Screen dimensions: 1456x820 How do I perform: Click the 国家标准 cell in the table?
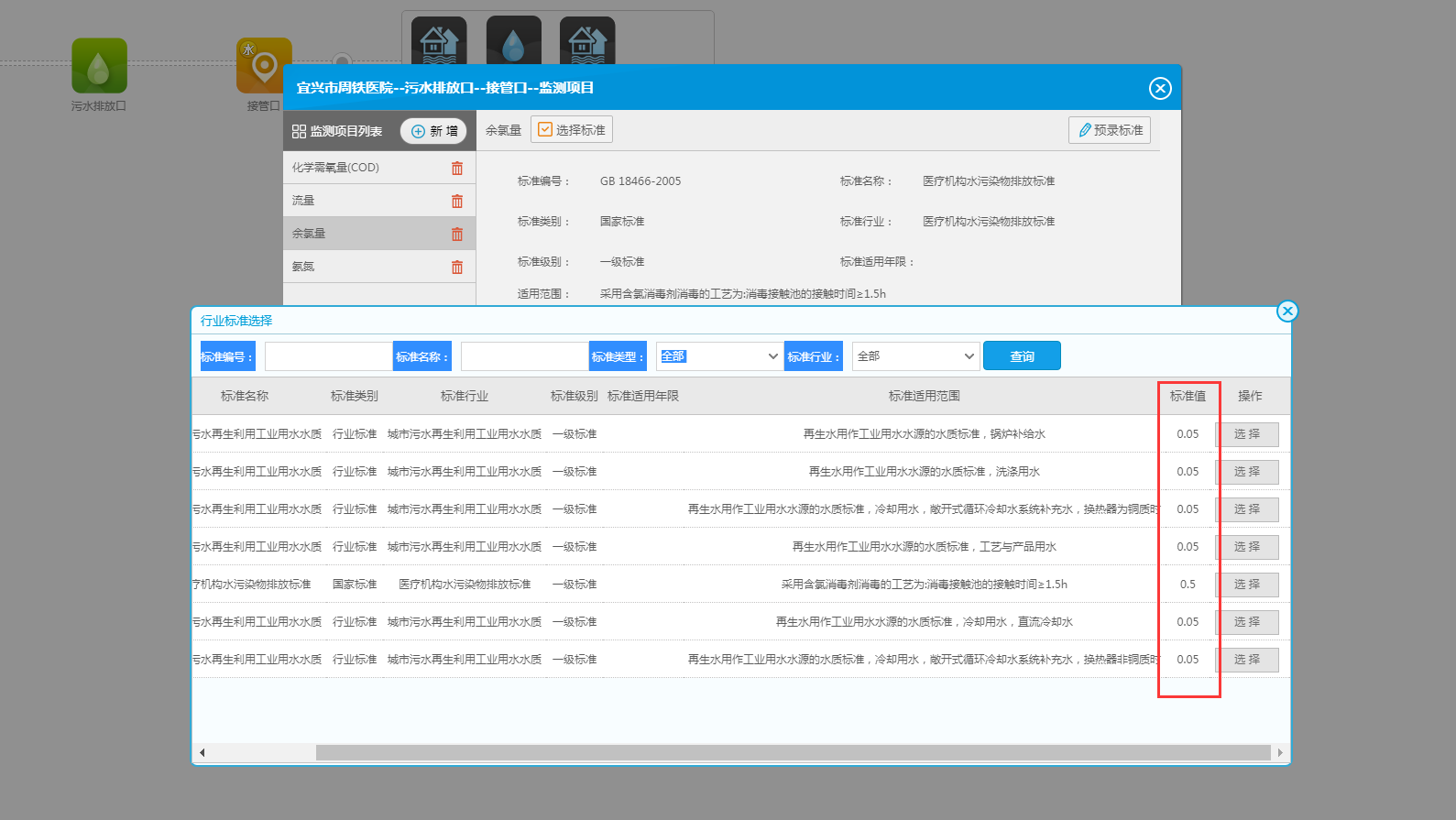pos(355,585)
